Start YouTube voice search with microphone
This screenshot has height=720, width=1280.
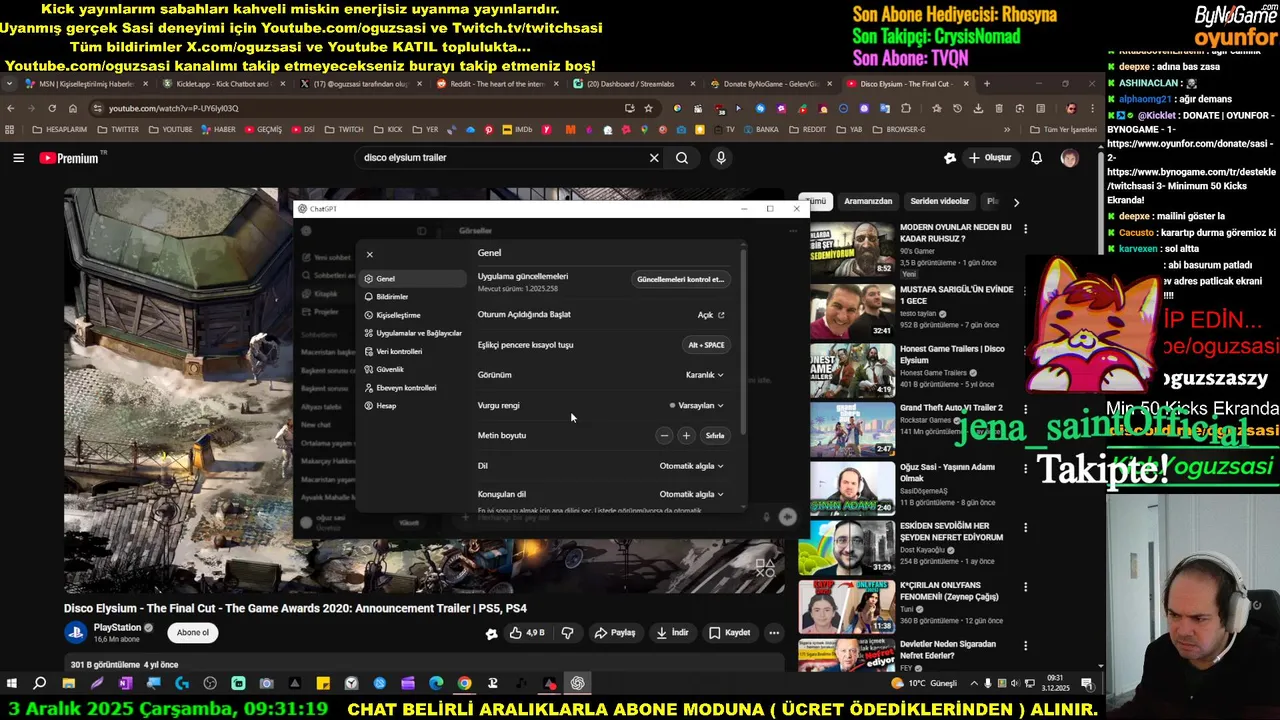tap(721, 158)
